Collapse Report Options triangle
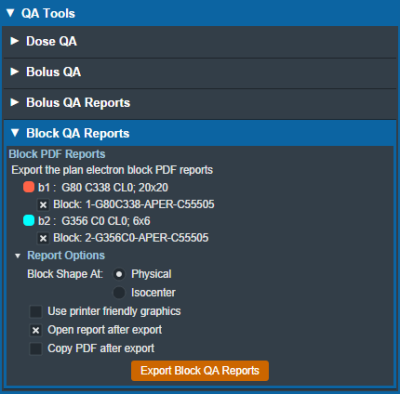Viewport: 400px width, 394px height. [x=18, y=256]
